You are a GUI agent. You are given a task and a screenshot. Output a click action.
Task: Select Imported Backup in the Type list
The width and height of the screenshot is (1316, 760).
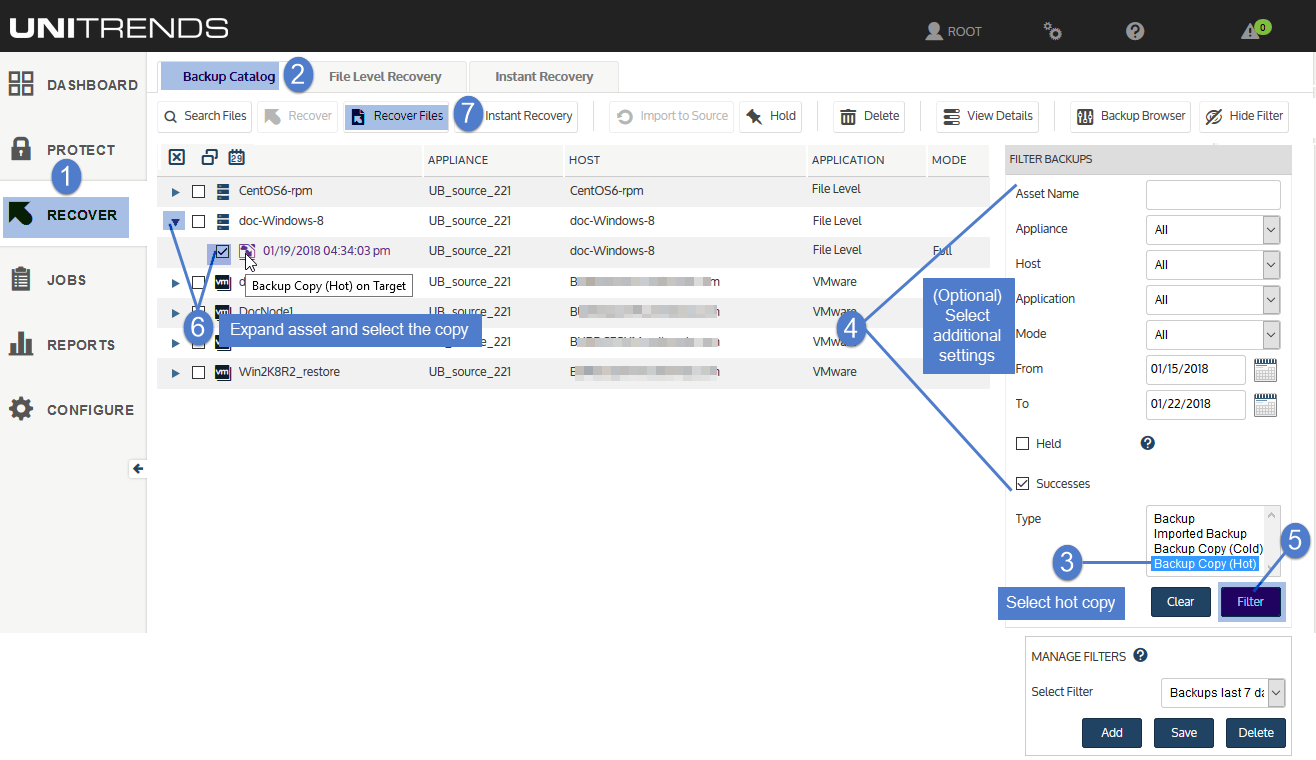click(1200, 534)
